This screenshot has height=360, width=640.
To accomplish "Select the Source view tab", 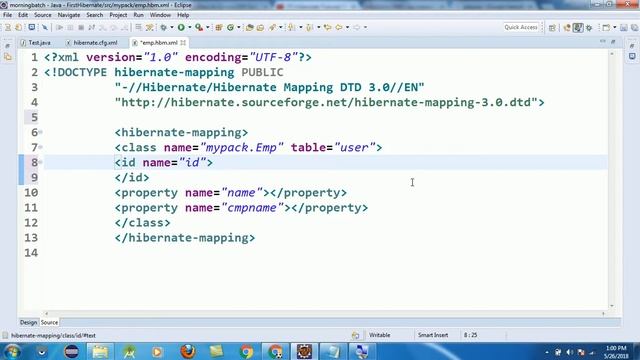I will 49,322.
